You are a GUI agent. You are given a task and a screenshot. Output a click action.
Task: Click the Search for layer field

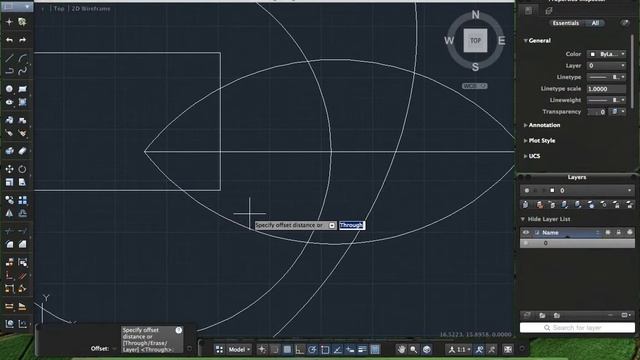point(577,328)
